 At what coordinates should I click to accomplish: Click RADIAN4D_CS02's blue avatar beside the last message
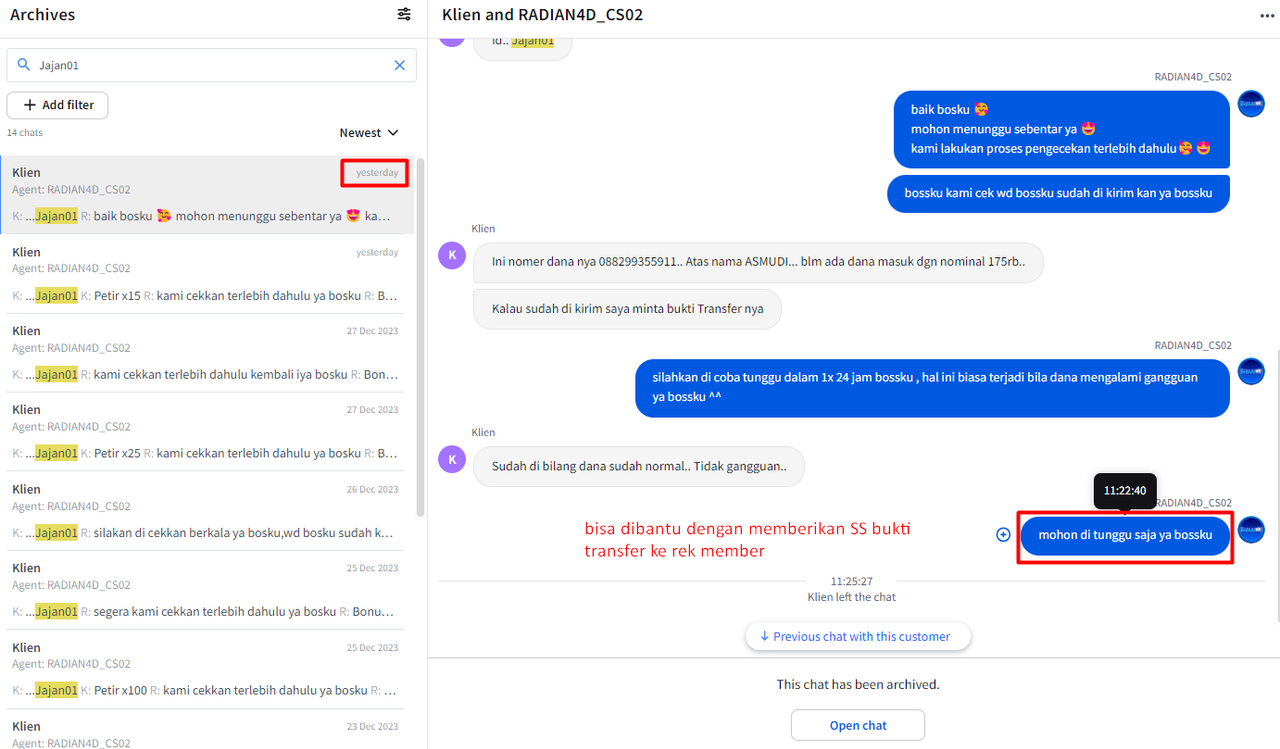(1251, 529)
